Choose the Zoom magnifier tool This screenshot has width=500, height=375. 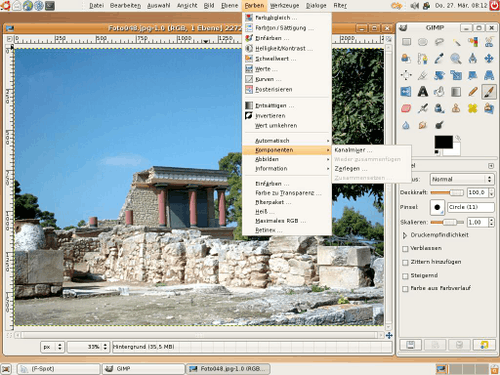point(456,59)
